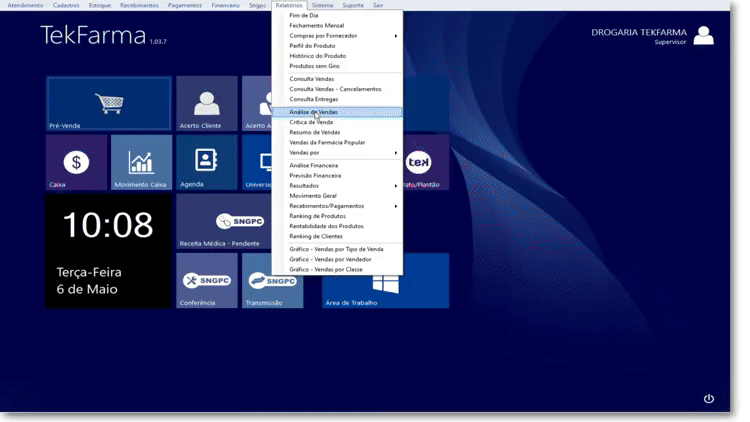This screenshot has height=422, width=750.
Task: Click the power icon at bottom right
Action: (709, 398)
